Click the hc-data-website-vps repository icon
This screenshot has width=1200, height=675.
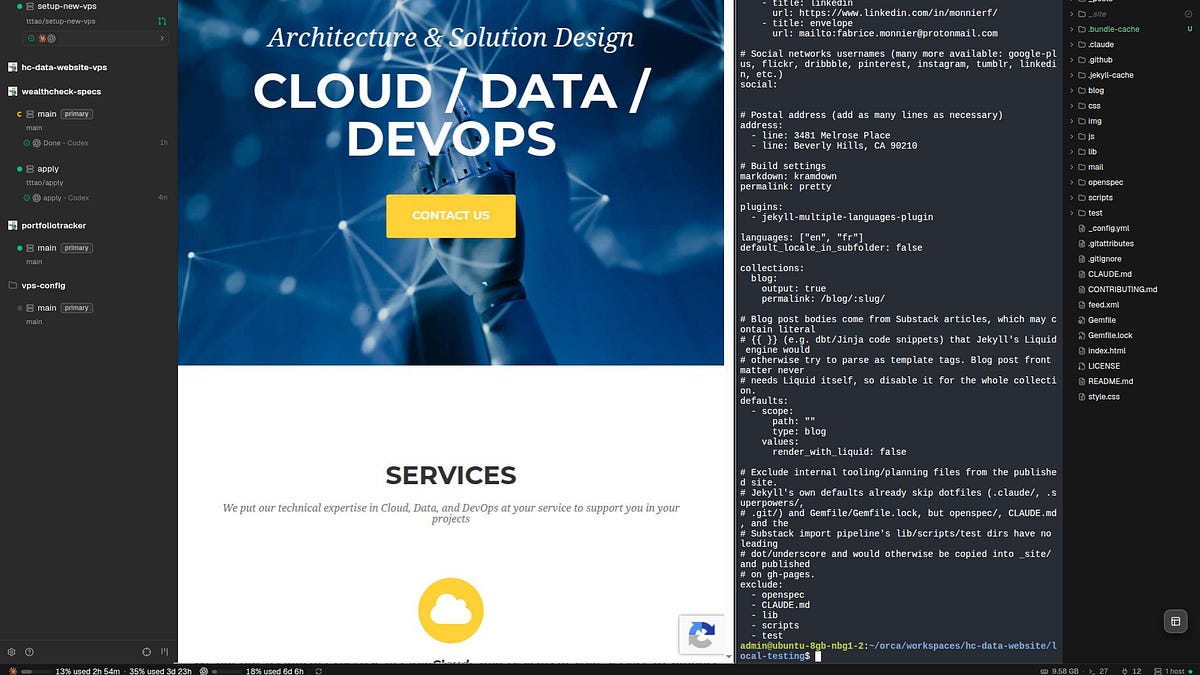12,66
